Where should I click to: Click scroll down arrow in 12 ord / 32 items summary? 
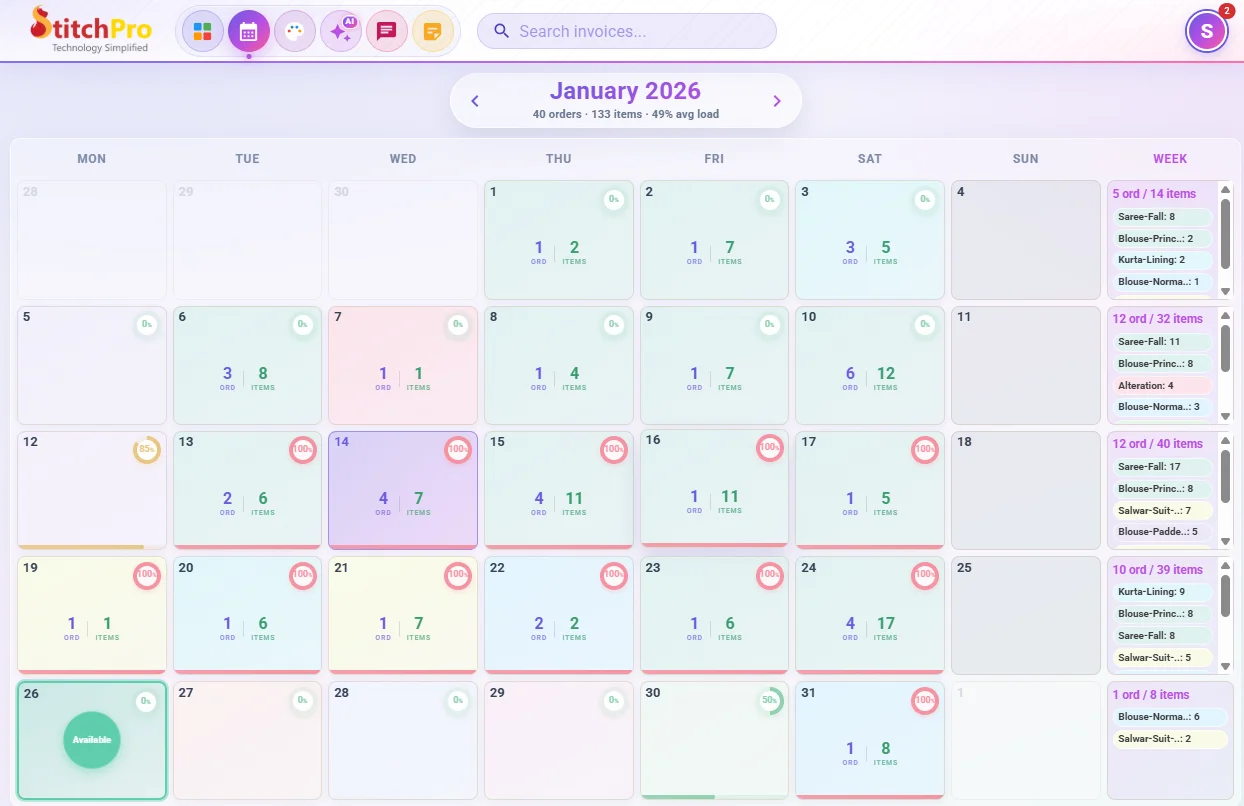(x=1225, y=416)
